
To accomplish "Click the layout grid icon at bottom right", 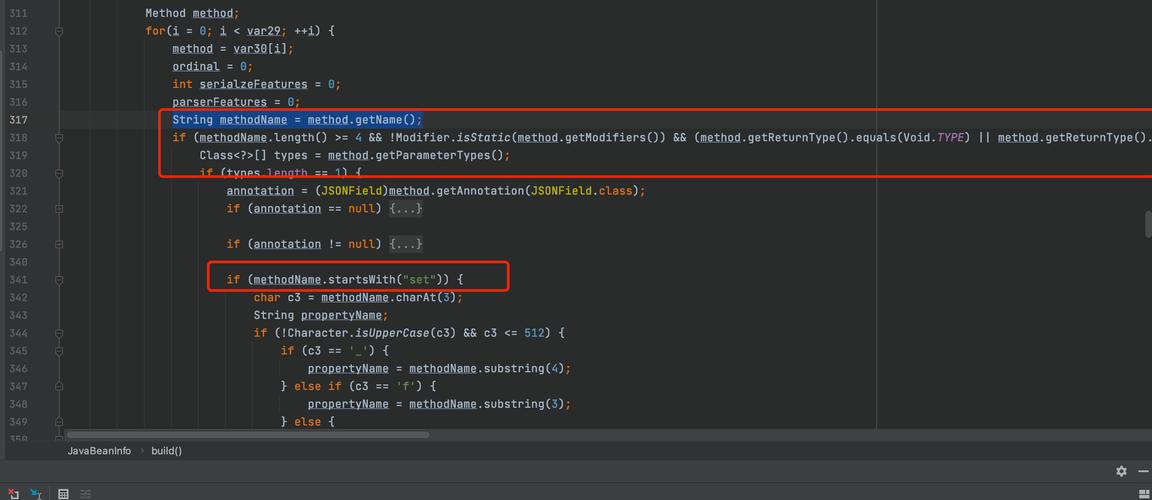I will 1143,495.
